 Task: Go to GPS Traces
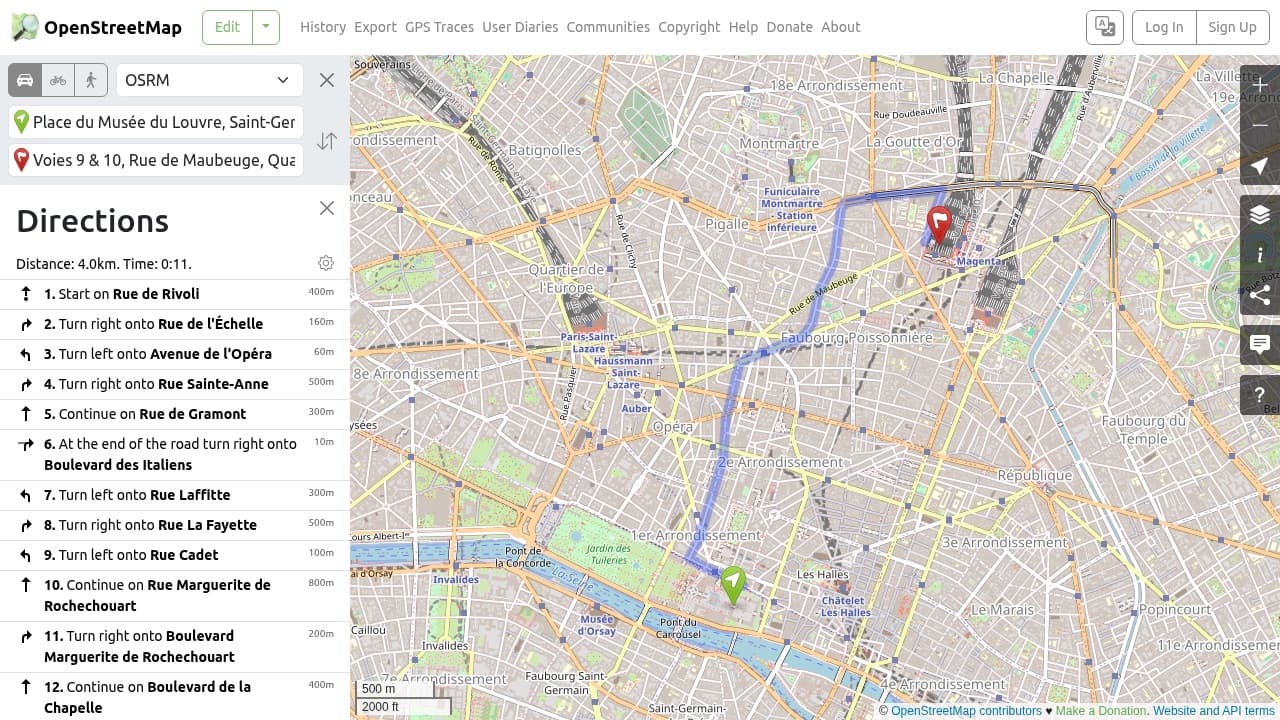tap(439, 27)
